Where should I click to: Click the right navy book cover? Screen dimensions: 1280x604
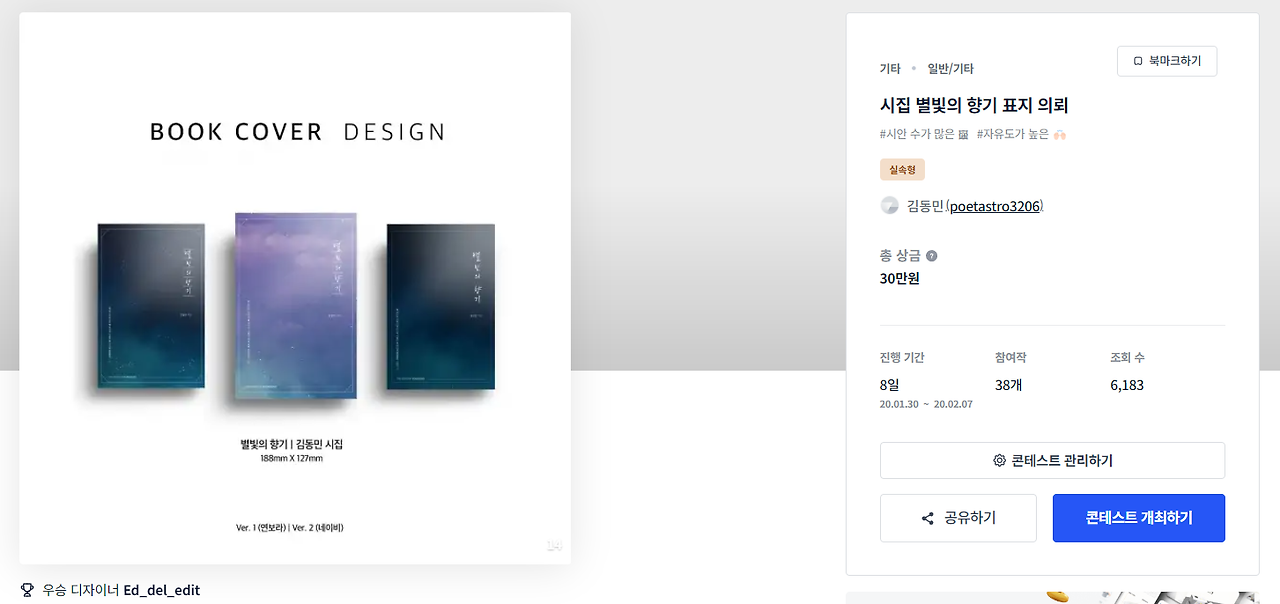[441, 305]
